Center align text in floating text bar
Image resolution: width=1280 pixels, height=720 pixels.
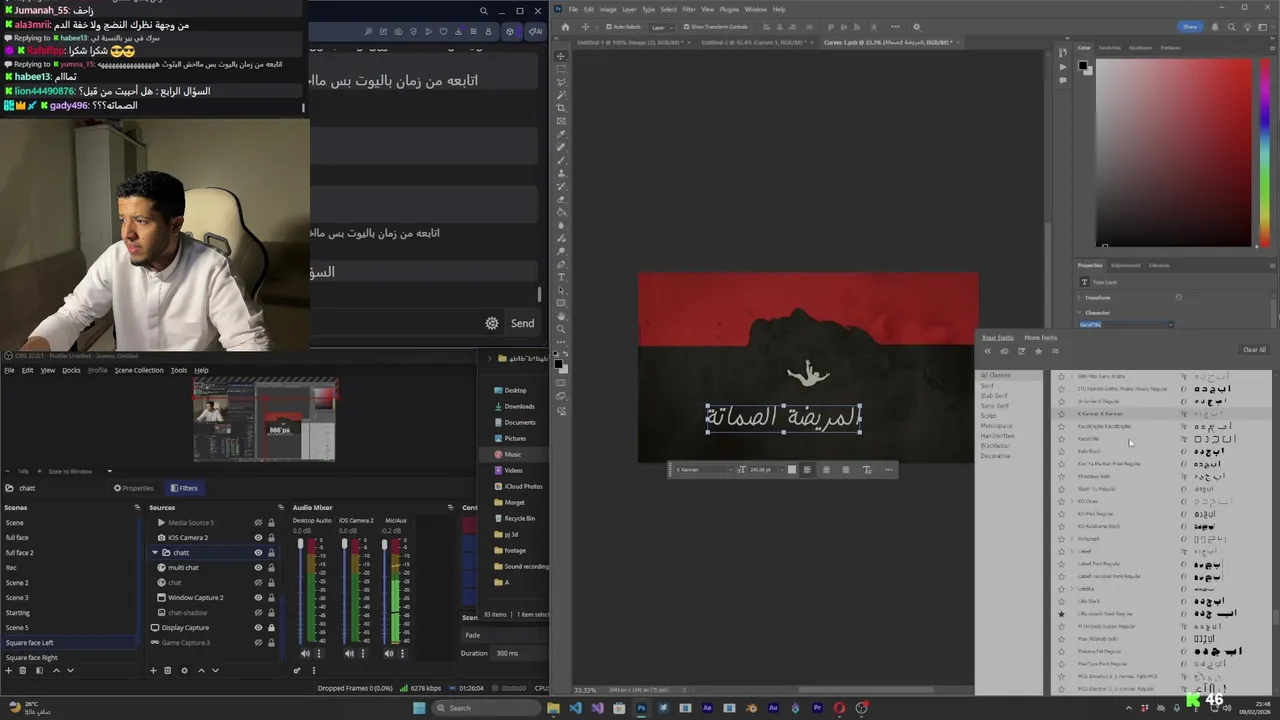pos(826,470)
